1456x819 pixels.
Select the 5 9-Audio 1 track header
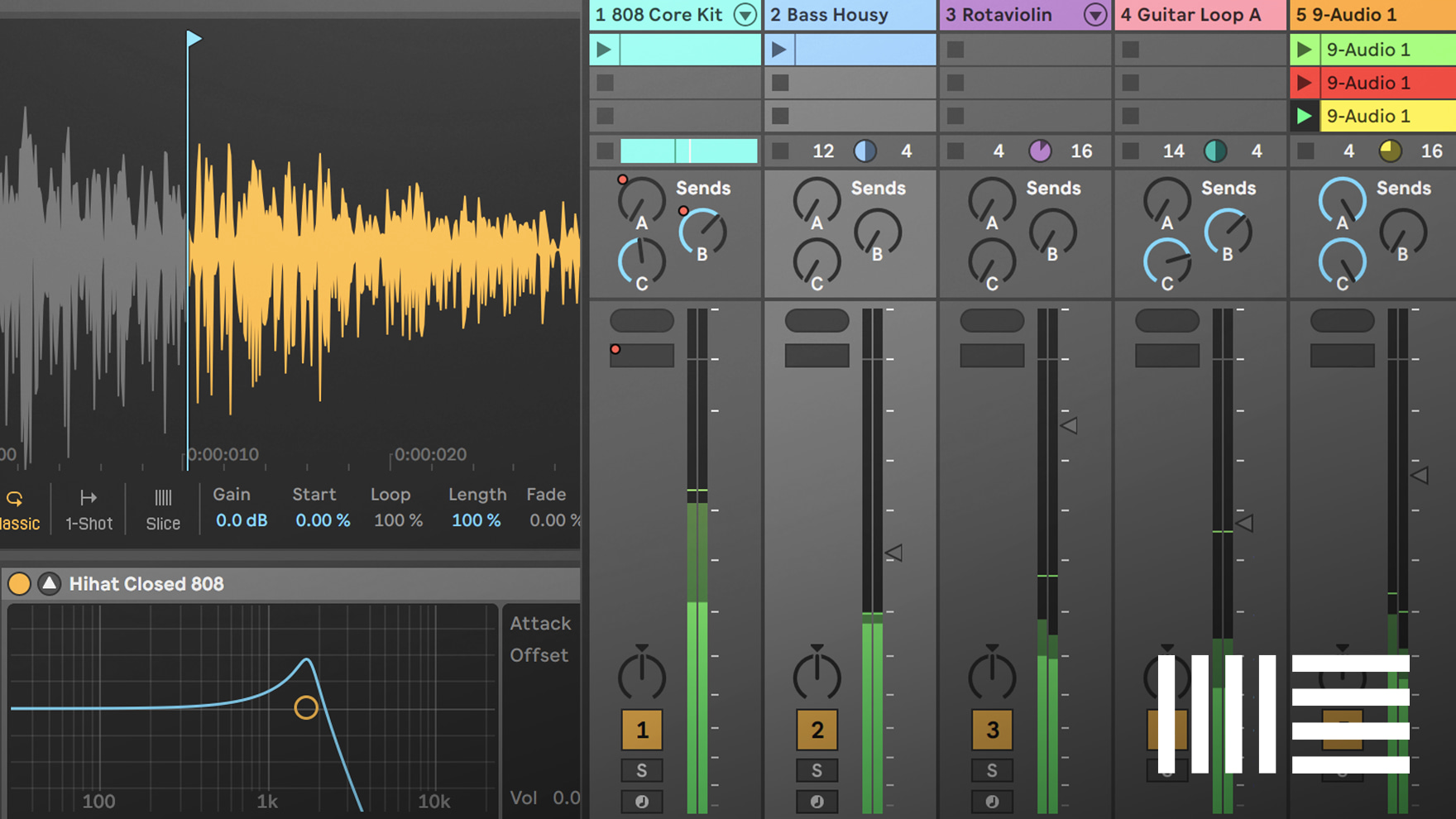[1357, 15]
